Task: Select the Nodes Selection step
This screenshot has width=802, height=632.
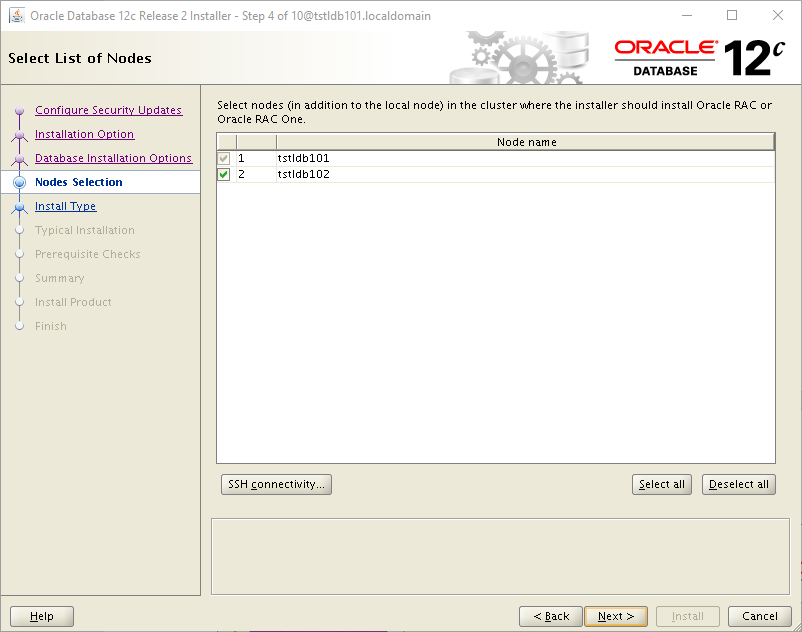Action: [x=79, y=182]
